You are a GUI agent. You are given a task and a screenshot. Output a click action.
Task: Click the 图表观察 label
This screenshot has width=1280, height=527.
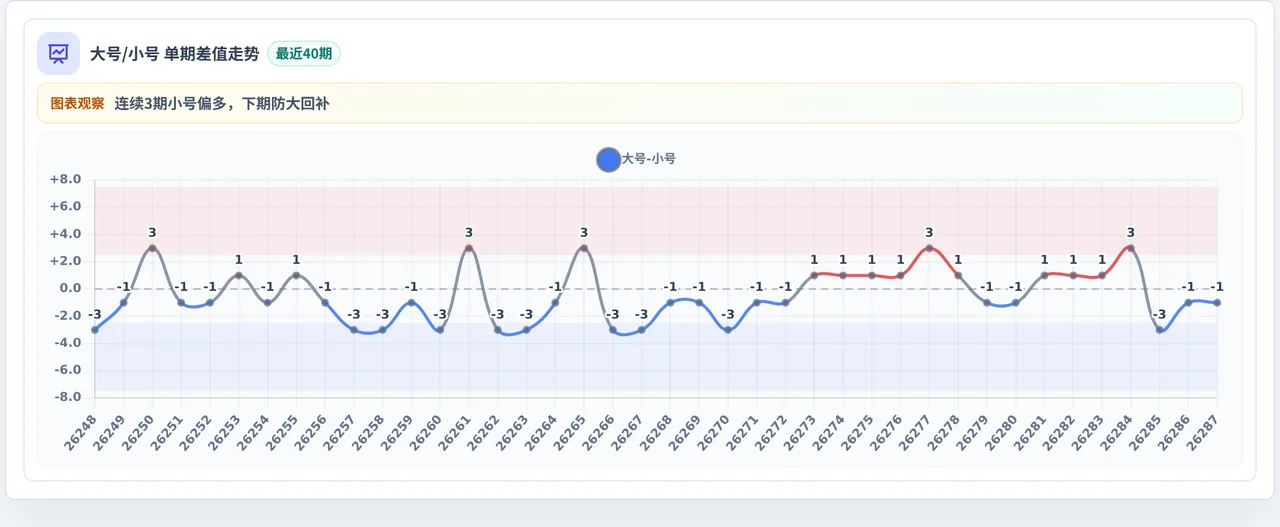77,103
